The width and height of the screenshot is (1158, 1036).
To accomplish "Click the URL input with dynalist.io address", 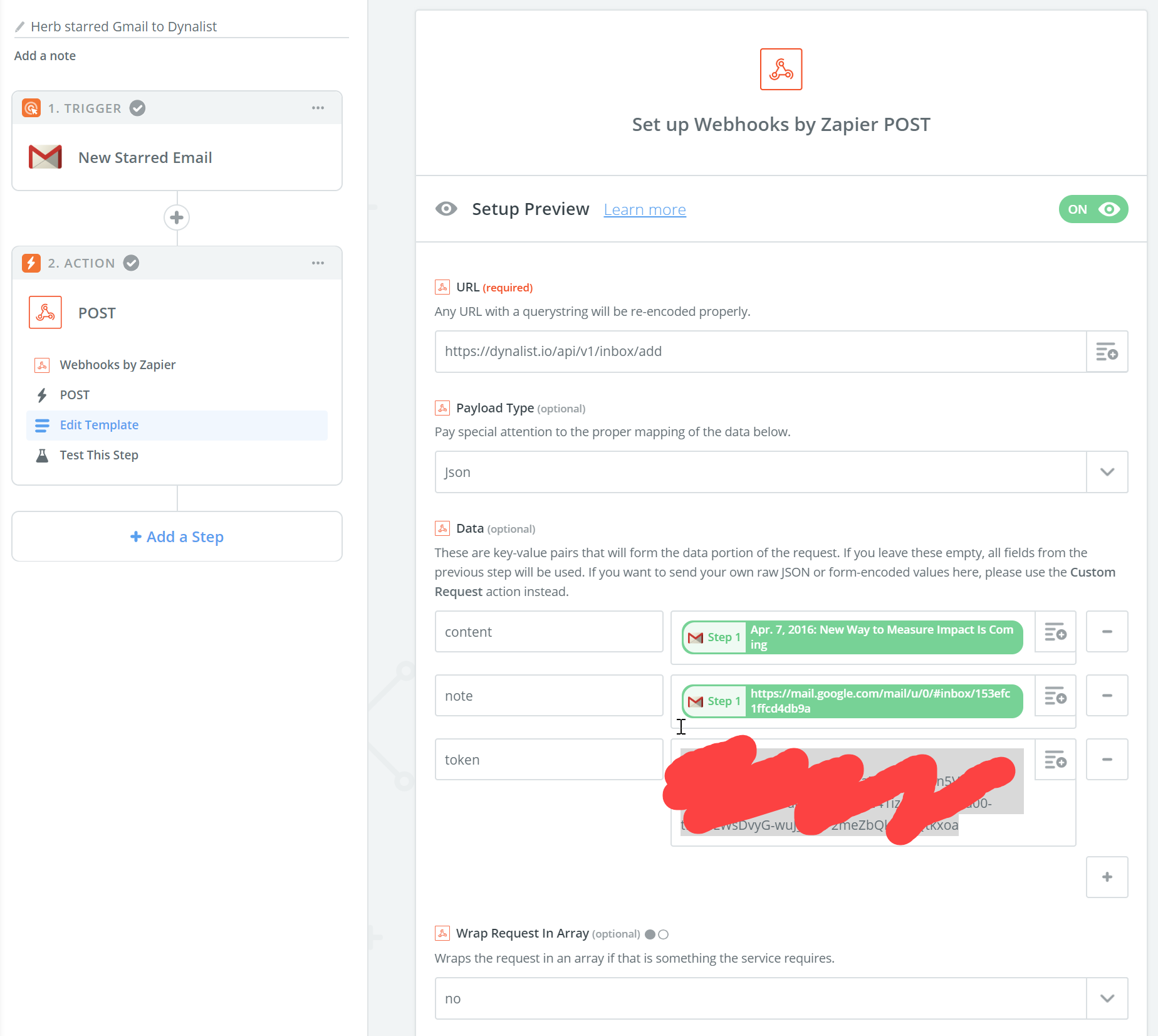I will [760, 352].
